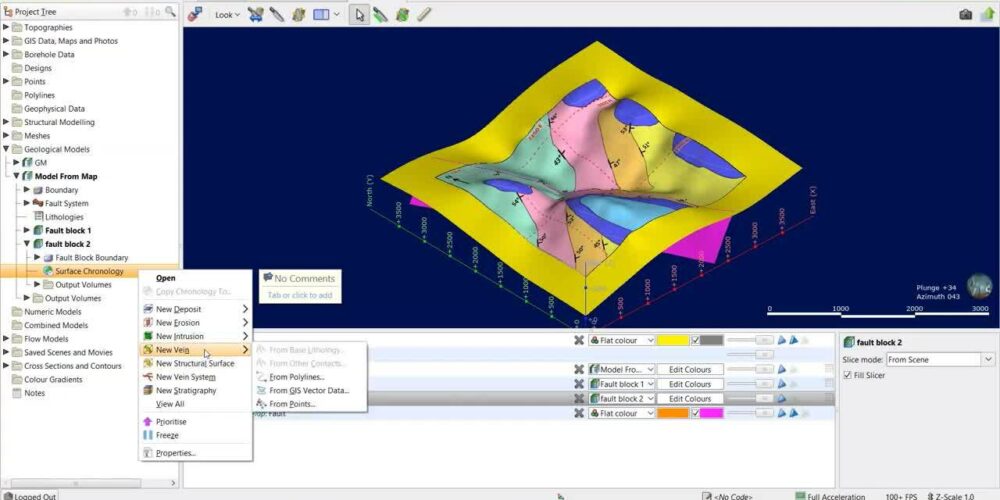
Task: Select the Surface Chronology tree item
Action: click(x=89, y=271)
